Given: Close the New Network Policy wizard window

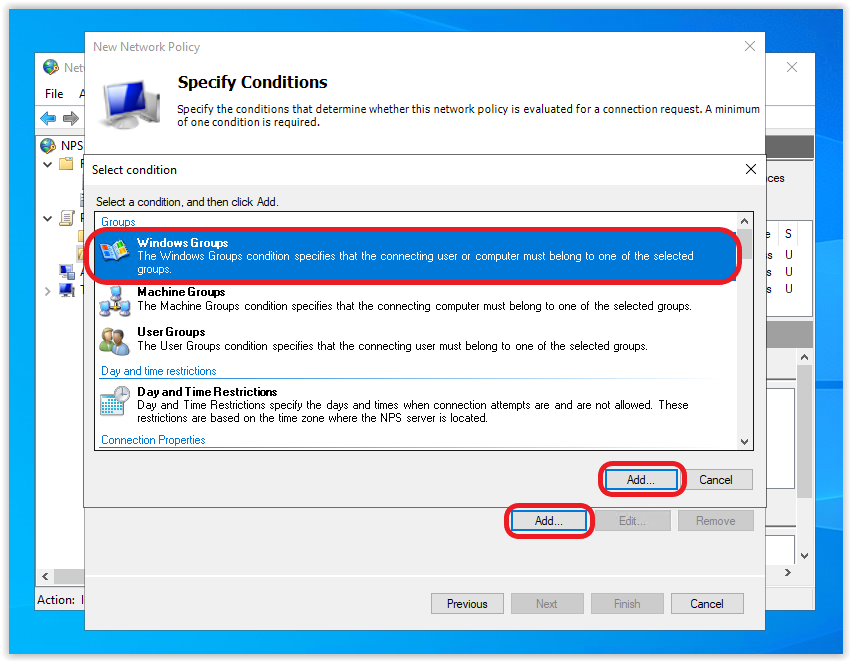Looking at the screenshot, I should pyautogui.click(x=750, y=46).
